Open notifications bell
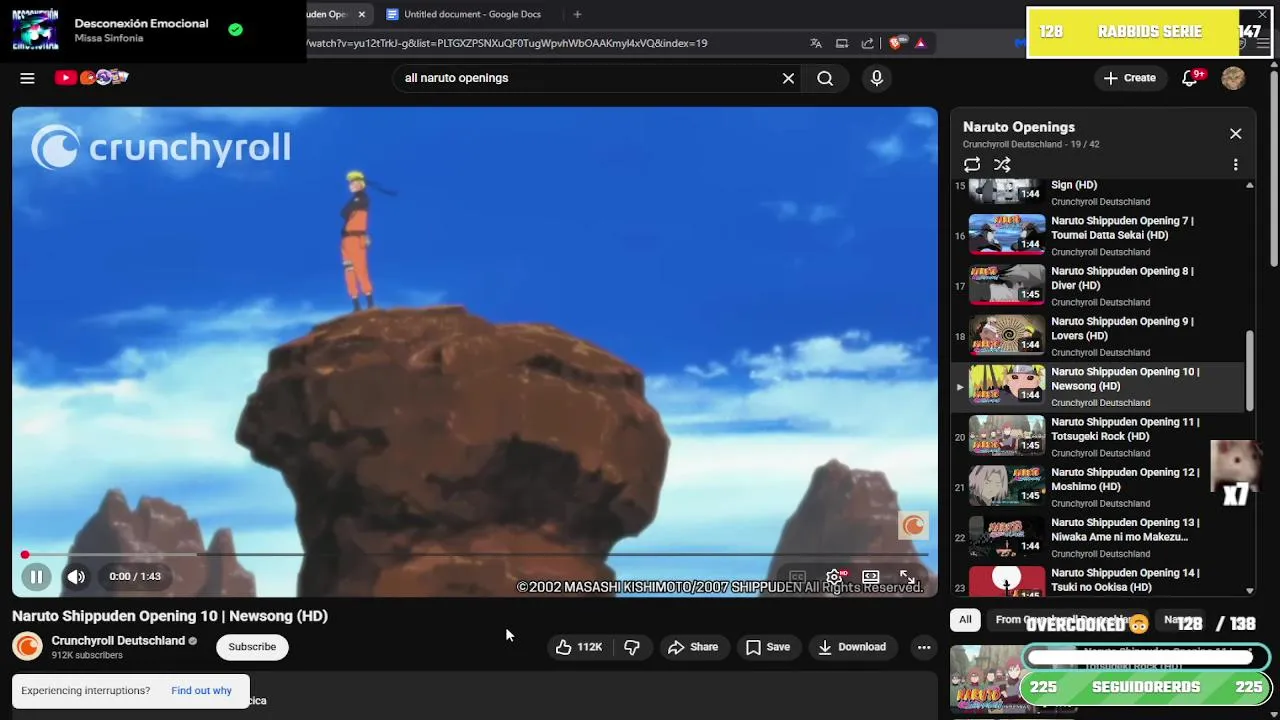Image resolution: width=1280 pixels, height=720 pixels. [x=1190, y=78]
